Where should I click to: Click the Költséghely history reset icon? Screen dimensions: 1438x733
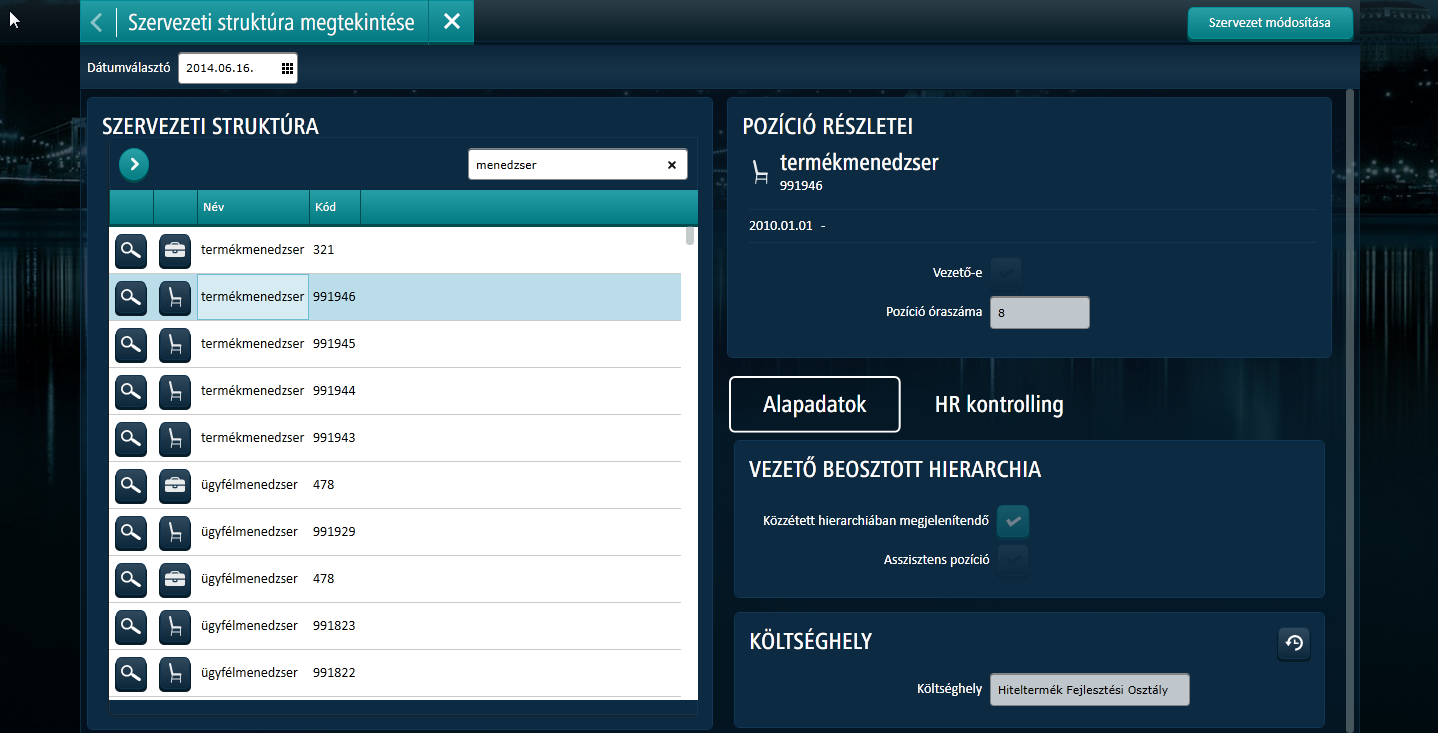click(1294, 643)
